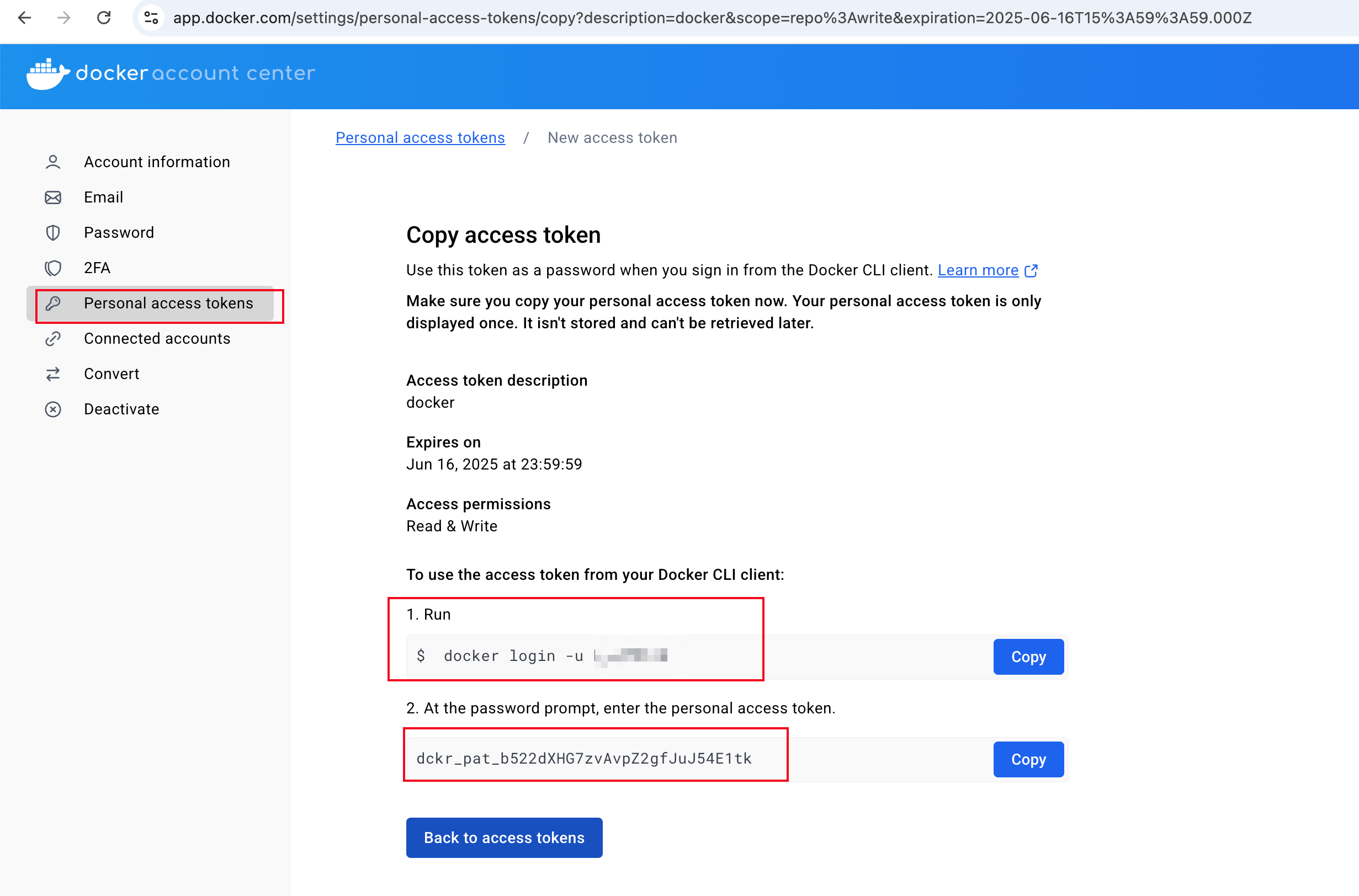1359x896 pixels.
Task: Click the Docker whale logo
Action: (x=47, y=74)
